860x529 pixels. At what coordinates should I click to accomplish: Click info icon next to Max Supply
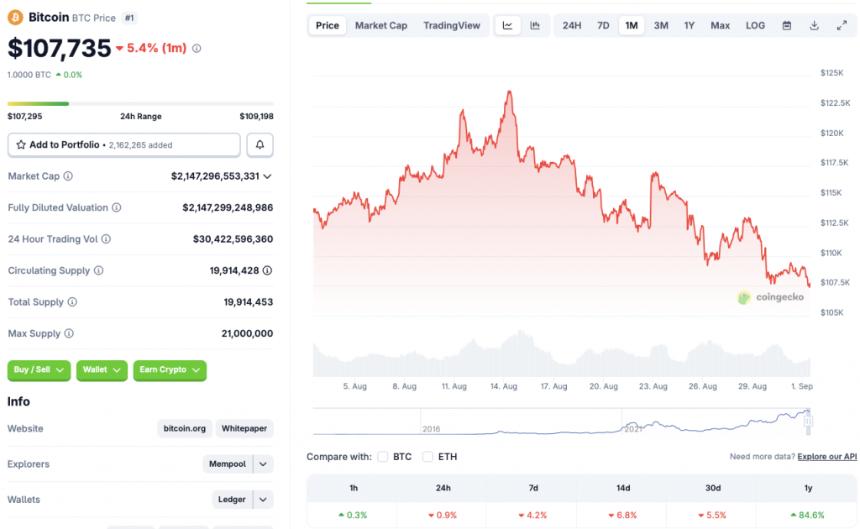(68, 333)
